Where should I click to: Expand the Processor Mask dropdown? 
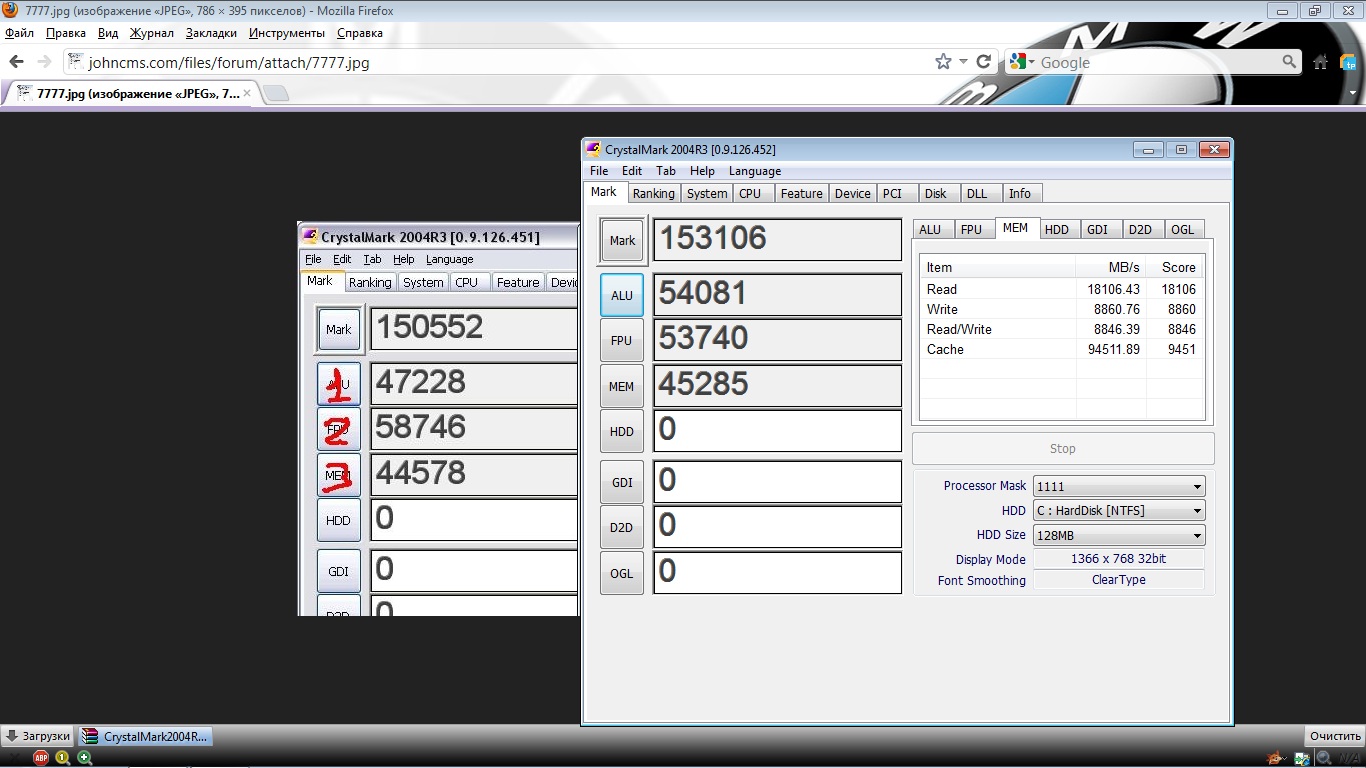1118,486
